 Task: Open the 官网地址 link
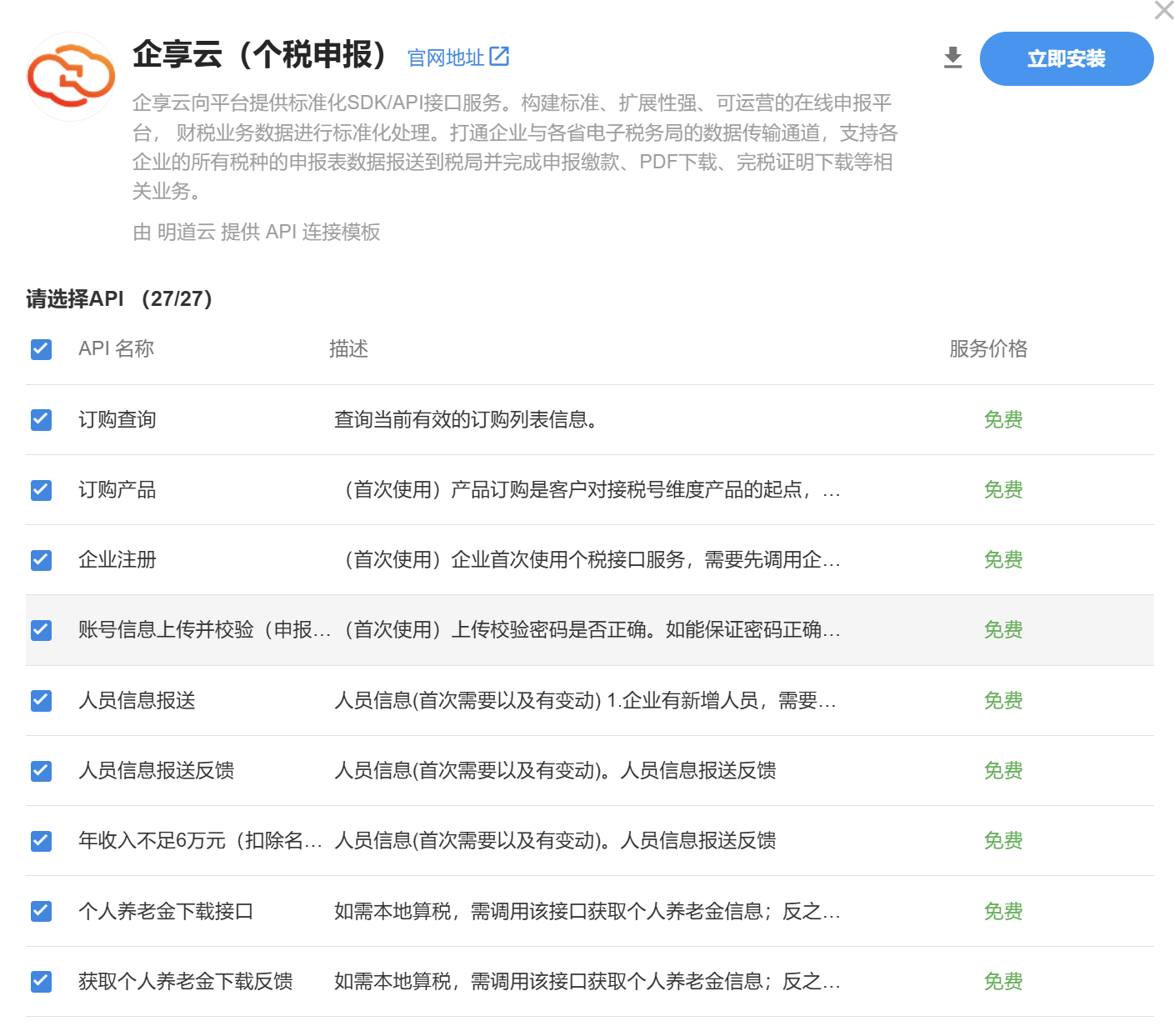[445, 58]
